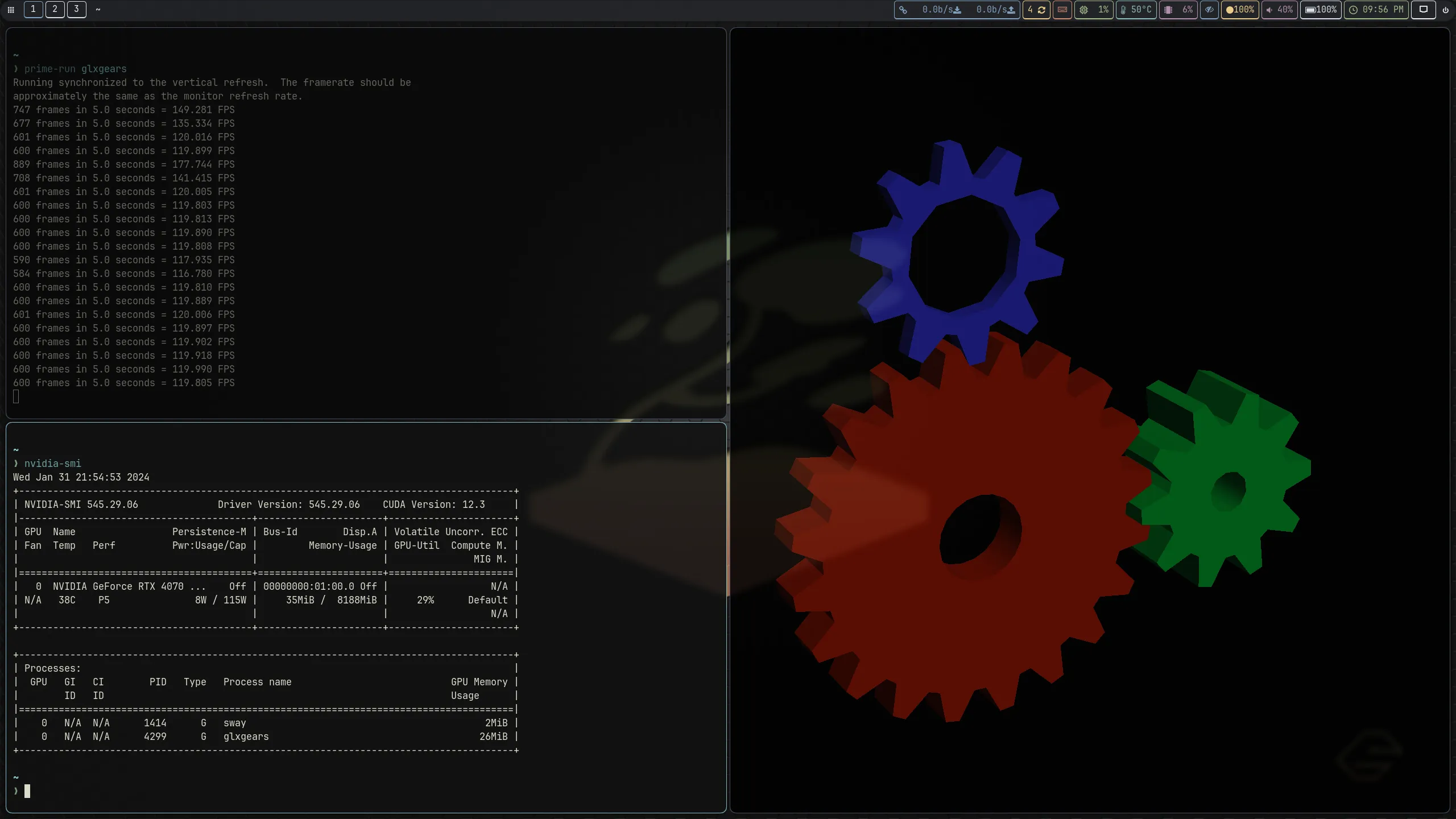Toggle the idle inhibitor eye icon
The image size is (1456, 819).
click(1209, 10)
